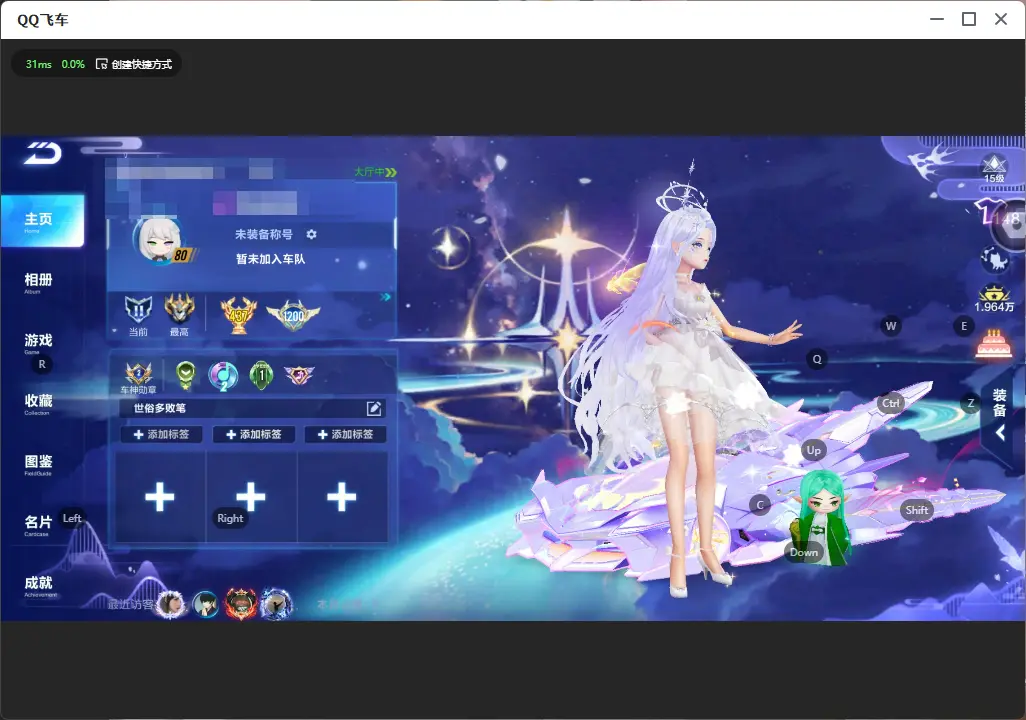
Task: Open title settings gear next to 未装备称号
Action: 311,234
